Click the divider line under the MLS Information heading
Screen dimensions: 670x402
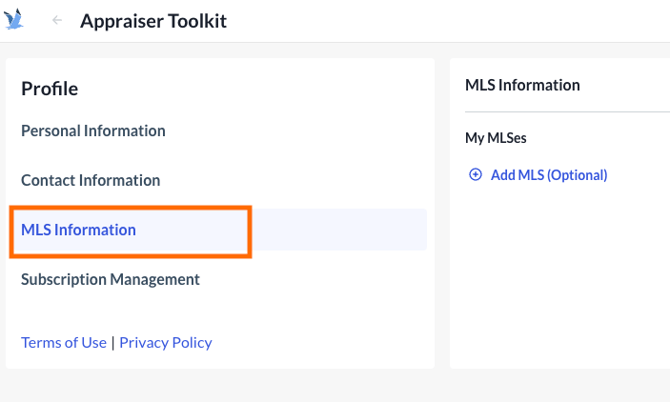560,112
